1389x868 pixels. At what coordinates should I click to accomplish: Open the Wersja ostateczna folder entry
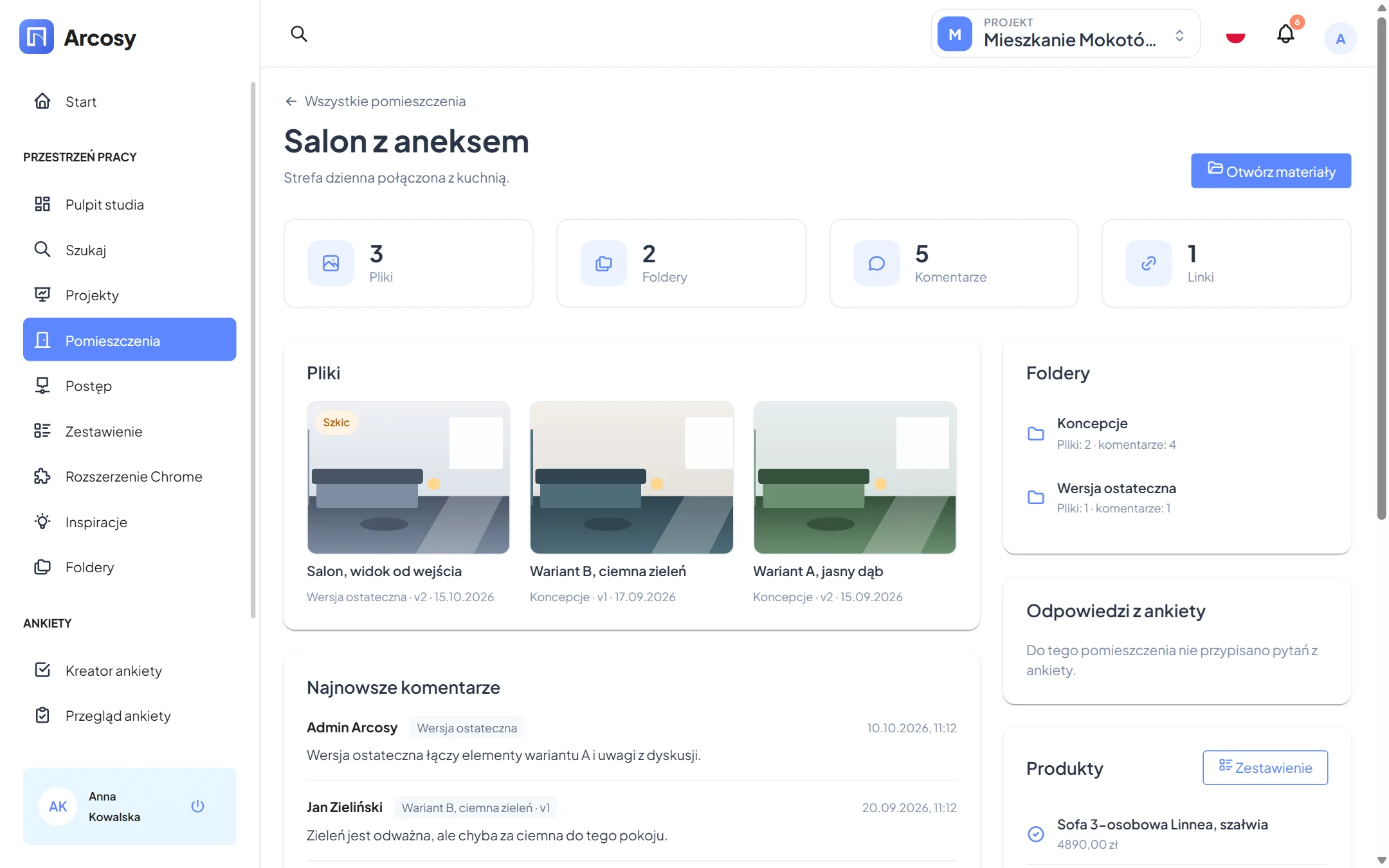tap(1176, 497)
